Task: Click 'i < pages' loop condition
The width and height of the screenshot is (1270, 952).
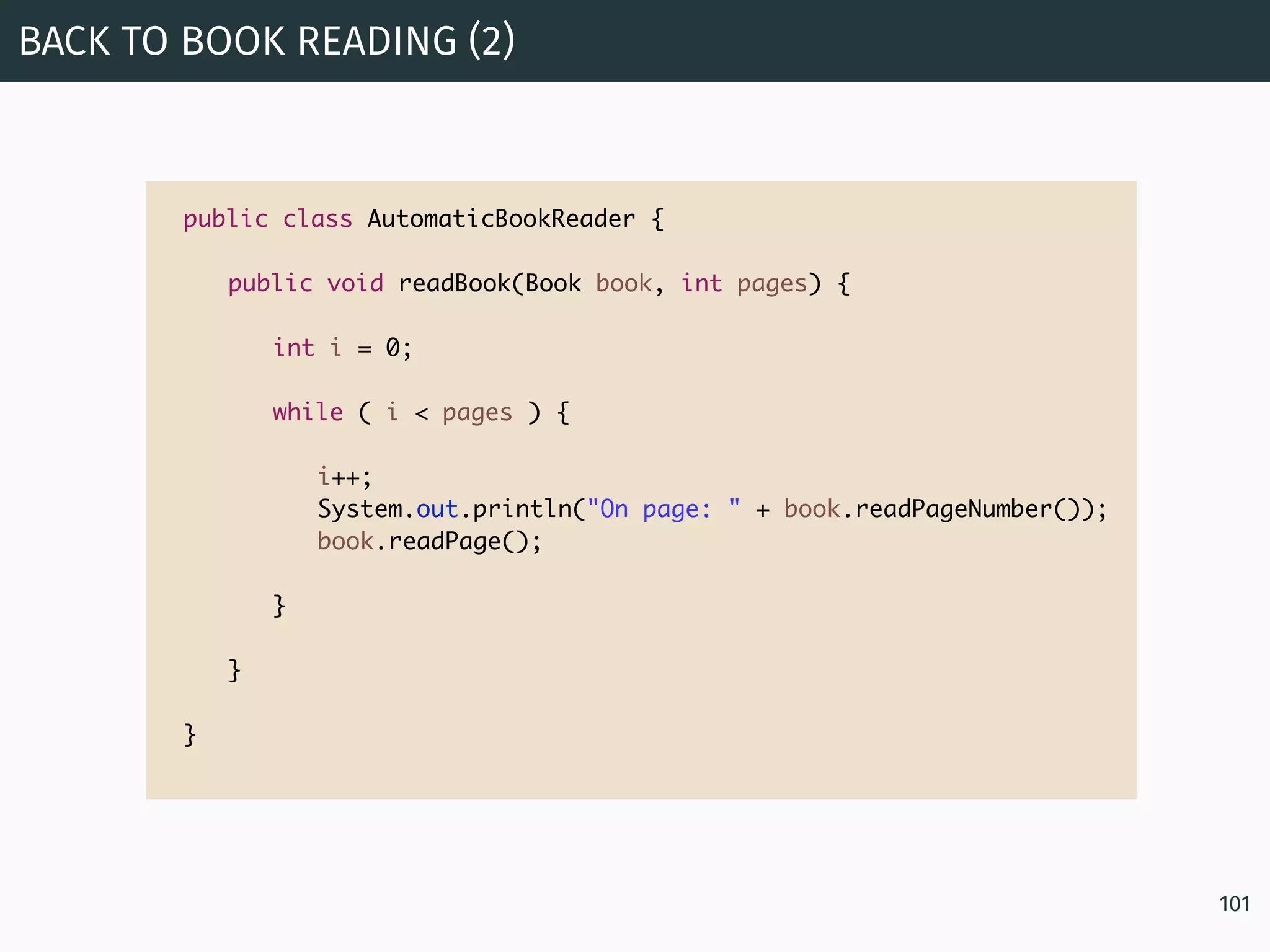Action: (450, 413)
